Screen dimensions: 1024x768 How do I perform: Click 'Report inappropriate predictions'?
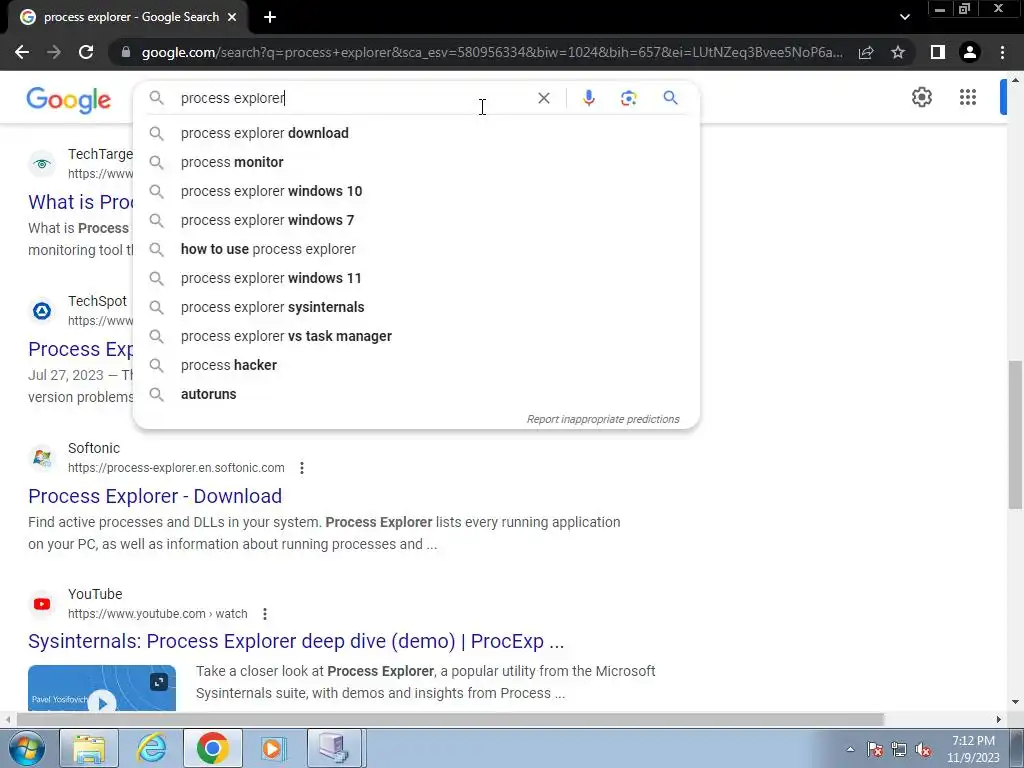603,419
